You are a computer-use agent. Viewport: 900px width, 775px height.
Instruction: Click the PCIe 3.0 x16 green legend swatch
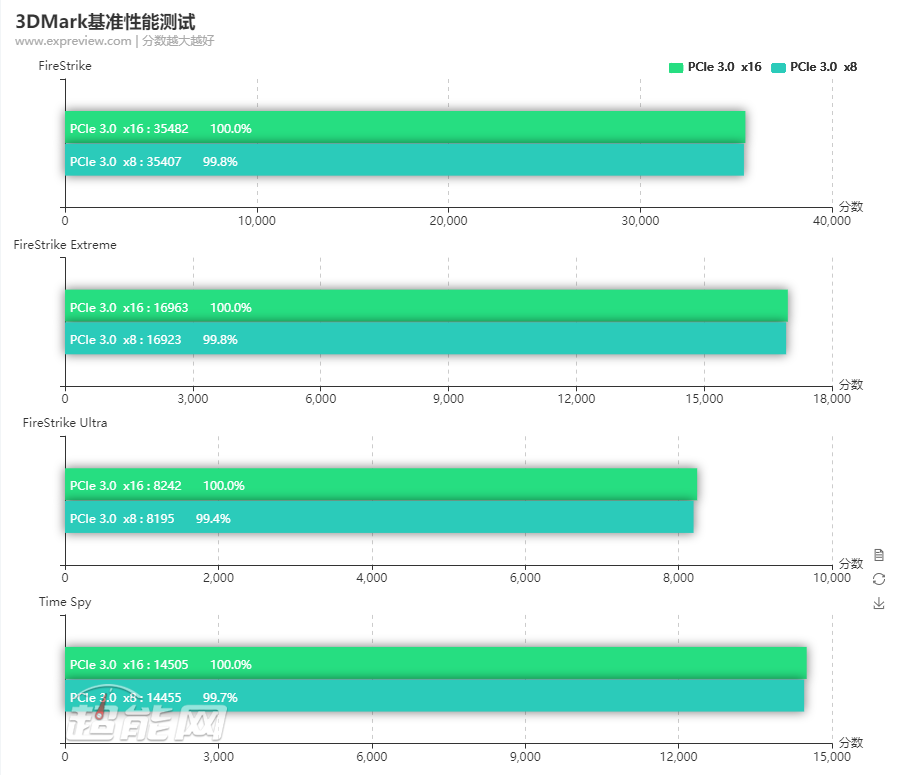point(676,68)
